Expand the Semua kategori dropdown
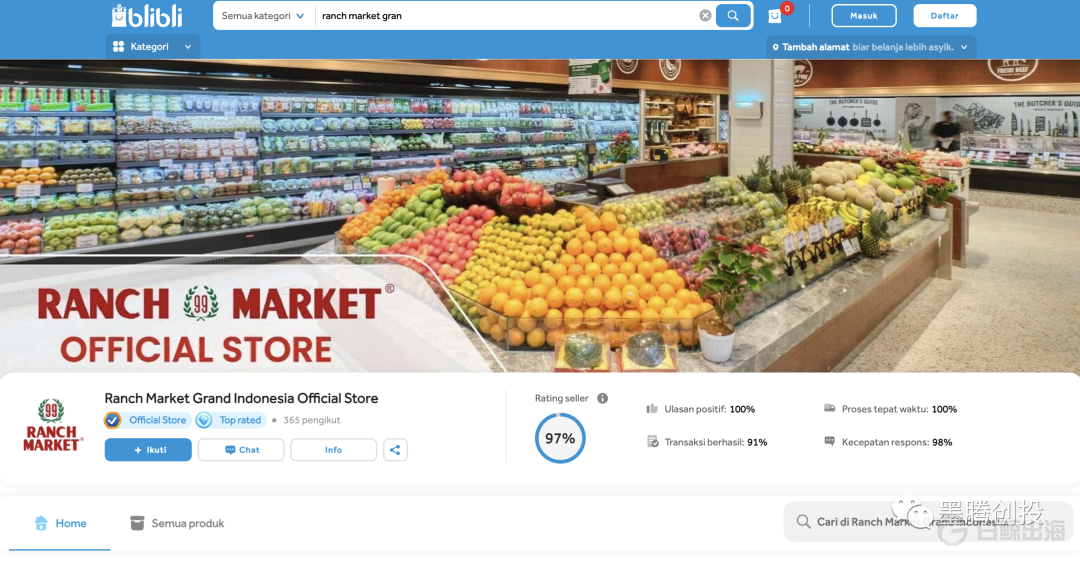Image resolution: width=1080 pixels, height=561 pixels. pyautogui.click(x=263, y=16)
